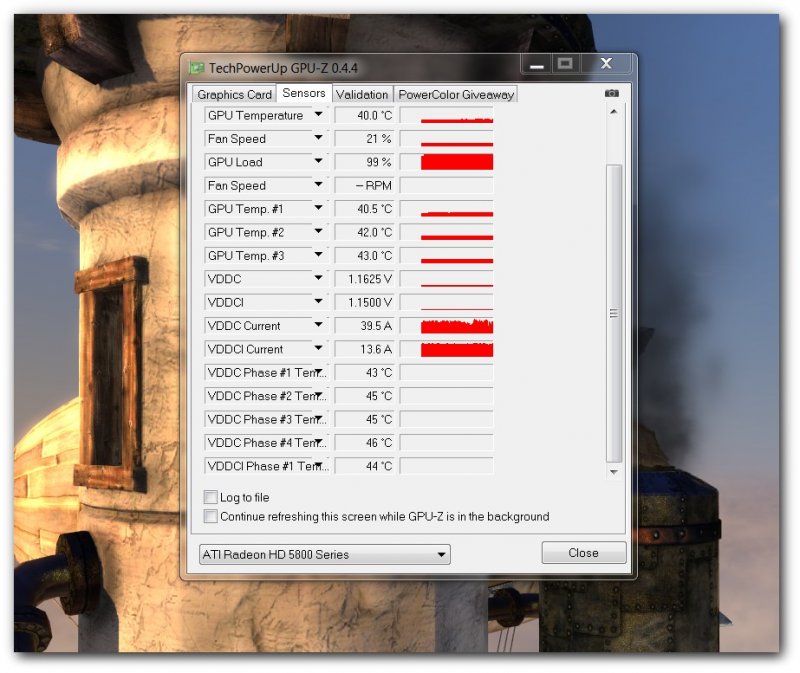This screenshot has width=800, height=673.
Task: Click the VDDC Current history graph
Action: coord(446,326)
